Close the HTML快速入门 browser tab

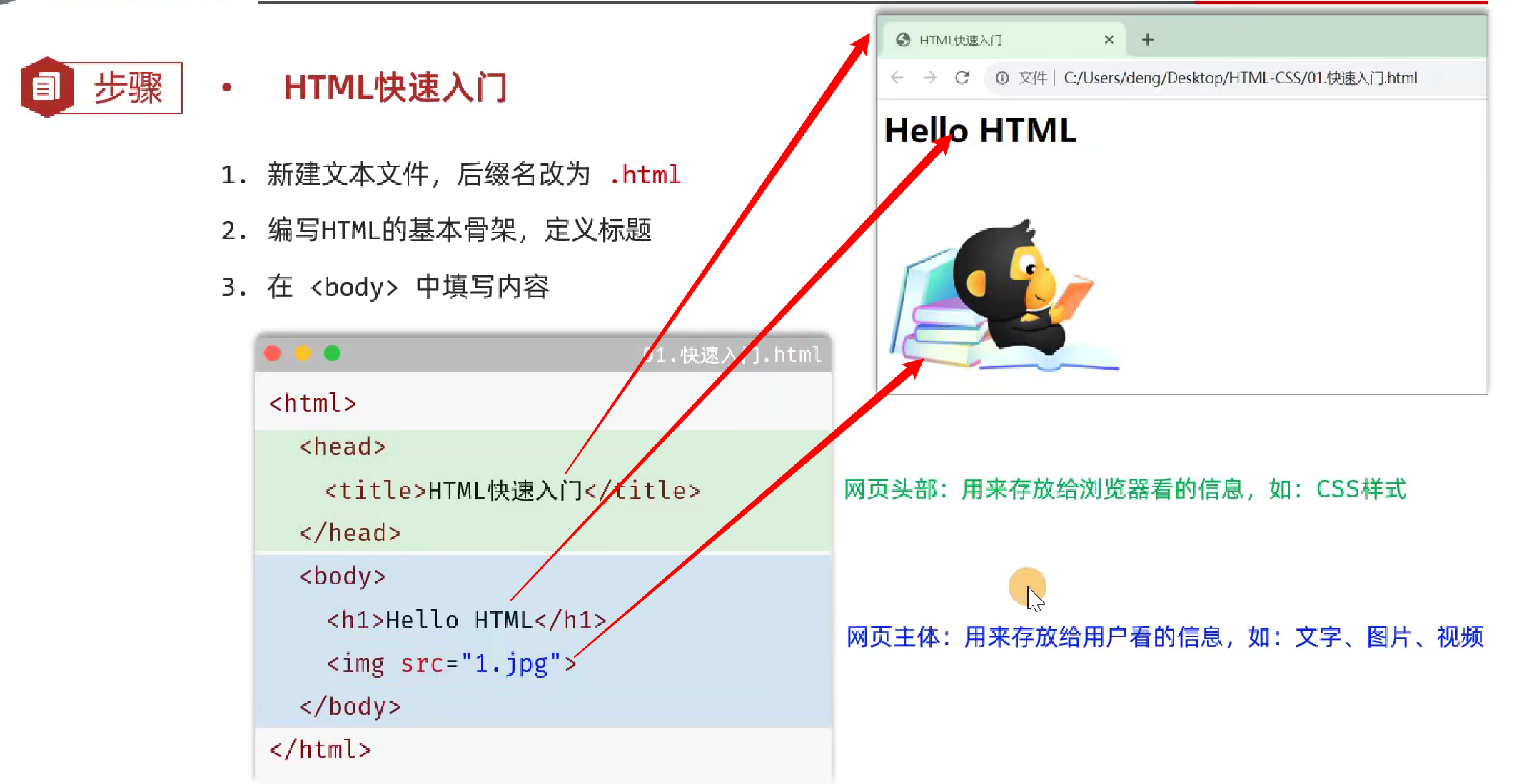tap(1109, 40)
